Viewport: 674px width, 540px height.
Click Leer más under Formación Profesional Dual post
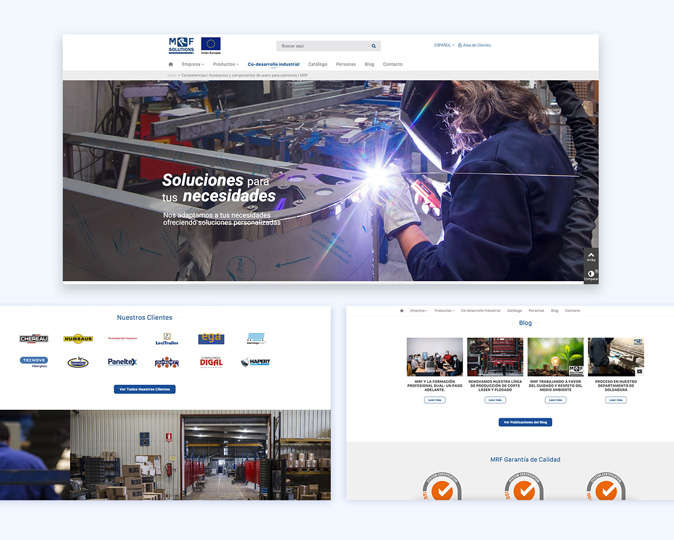pos(435,400)
